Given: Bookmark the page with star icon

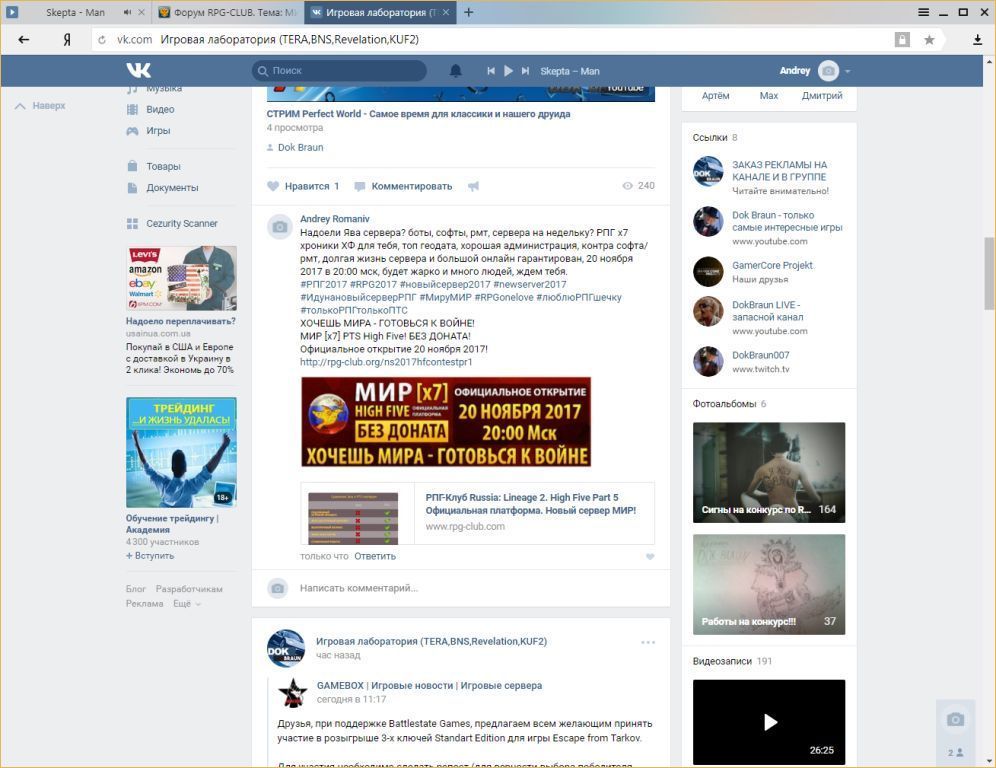Looking at the screenshot, I should click(x=929, y=40).
